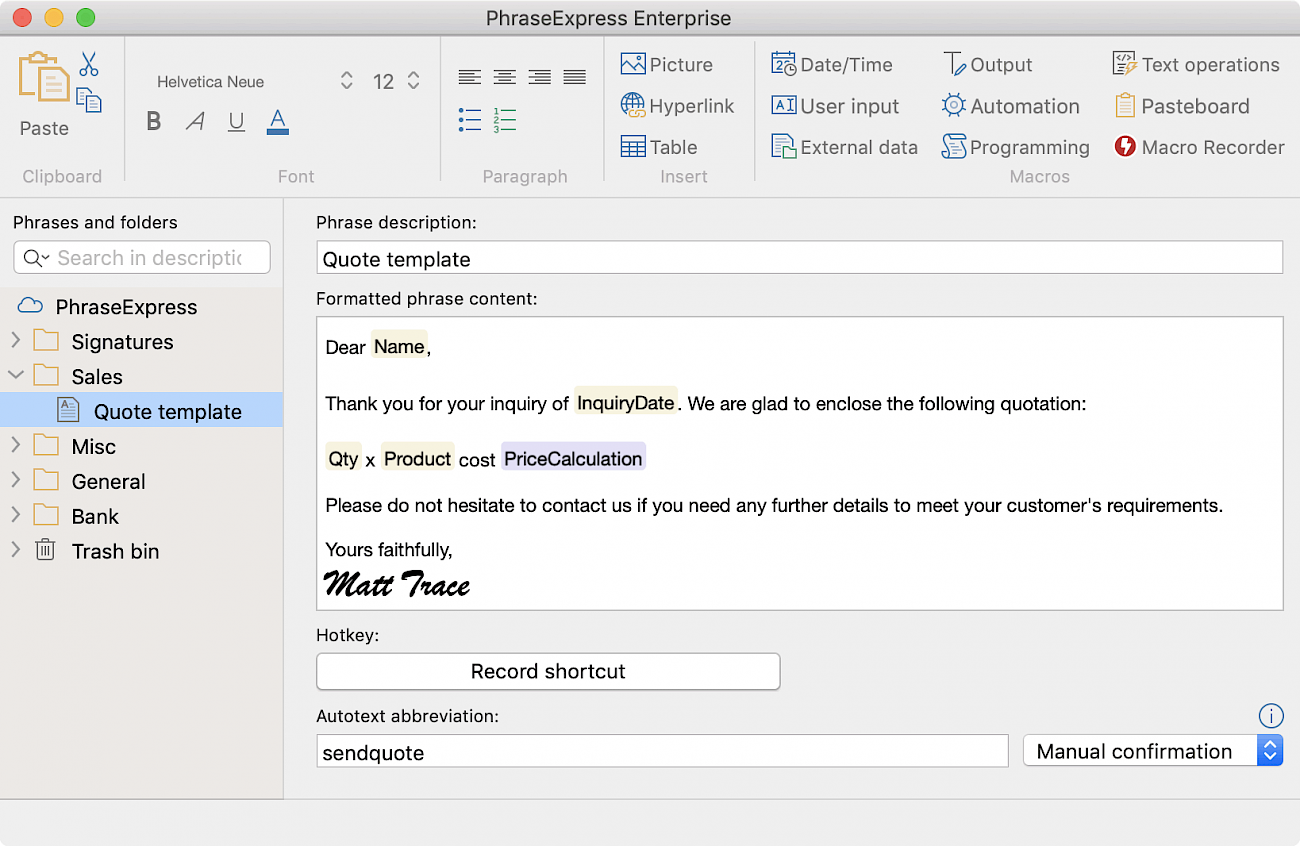Click the Copy documents icon
The width and height of the screenshot is (1300, 846).
[x=89, y=99]
